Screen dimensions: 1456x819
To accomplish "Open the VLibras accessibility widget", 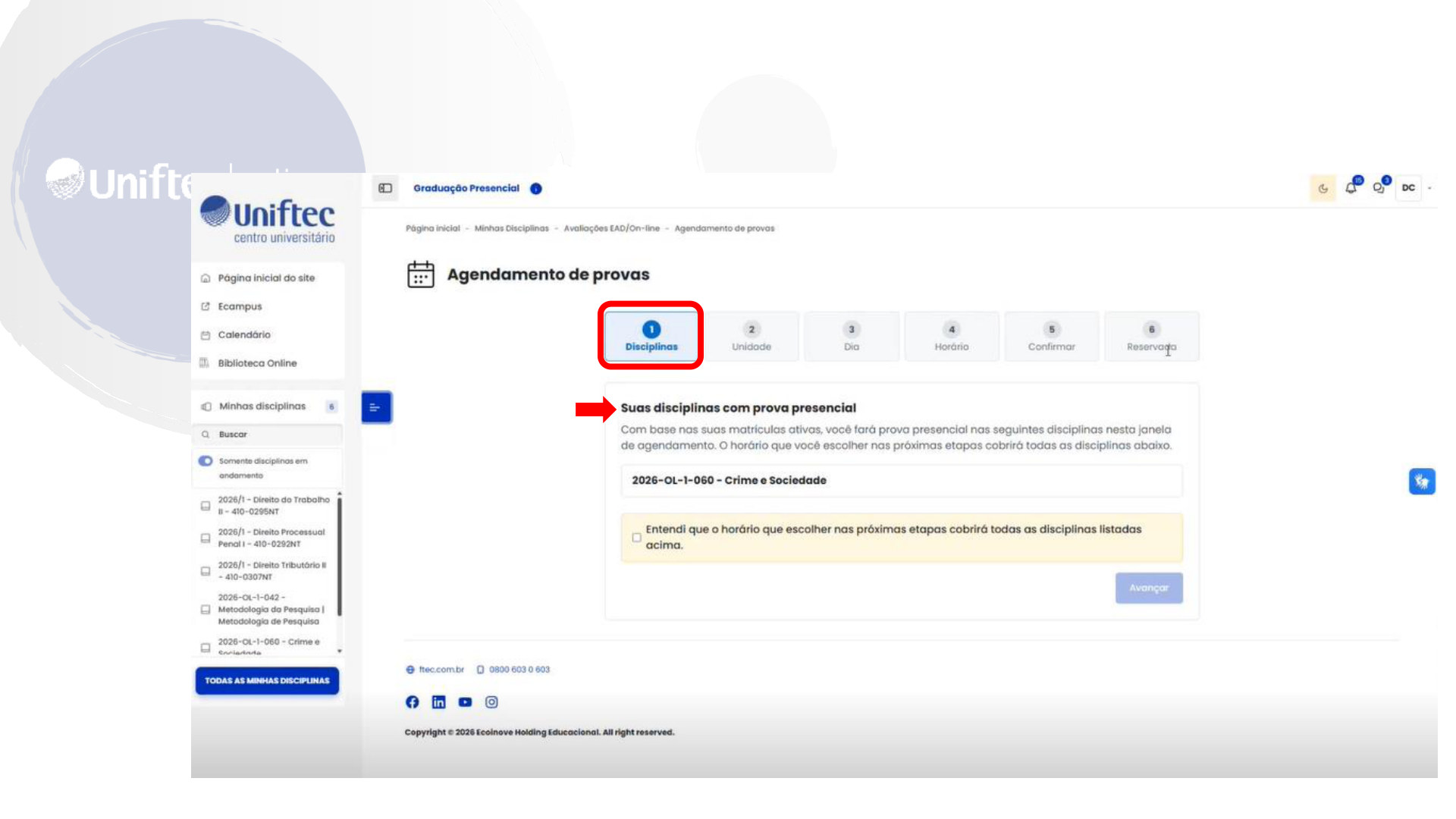I will coord(1422,482).
